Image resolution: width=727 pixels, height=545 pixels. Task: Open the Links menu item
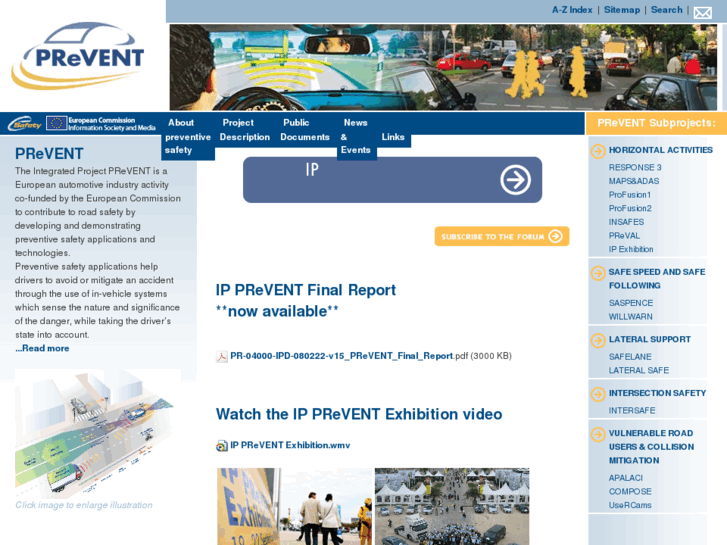click(x=393, y=137)
